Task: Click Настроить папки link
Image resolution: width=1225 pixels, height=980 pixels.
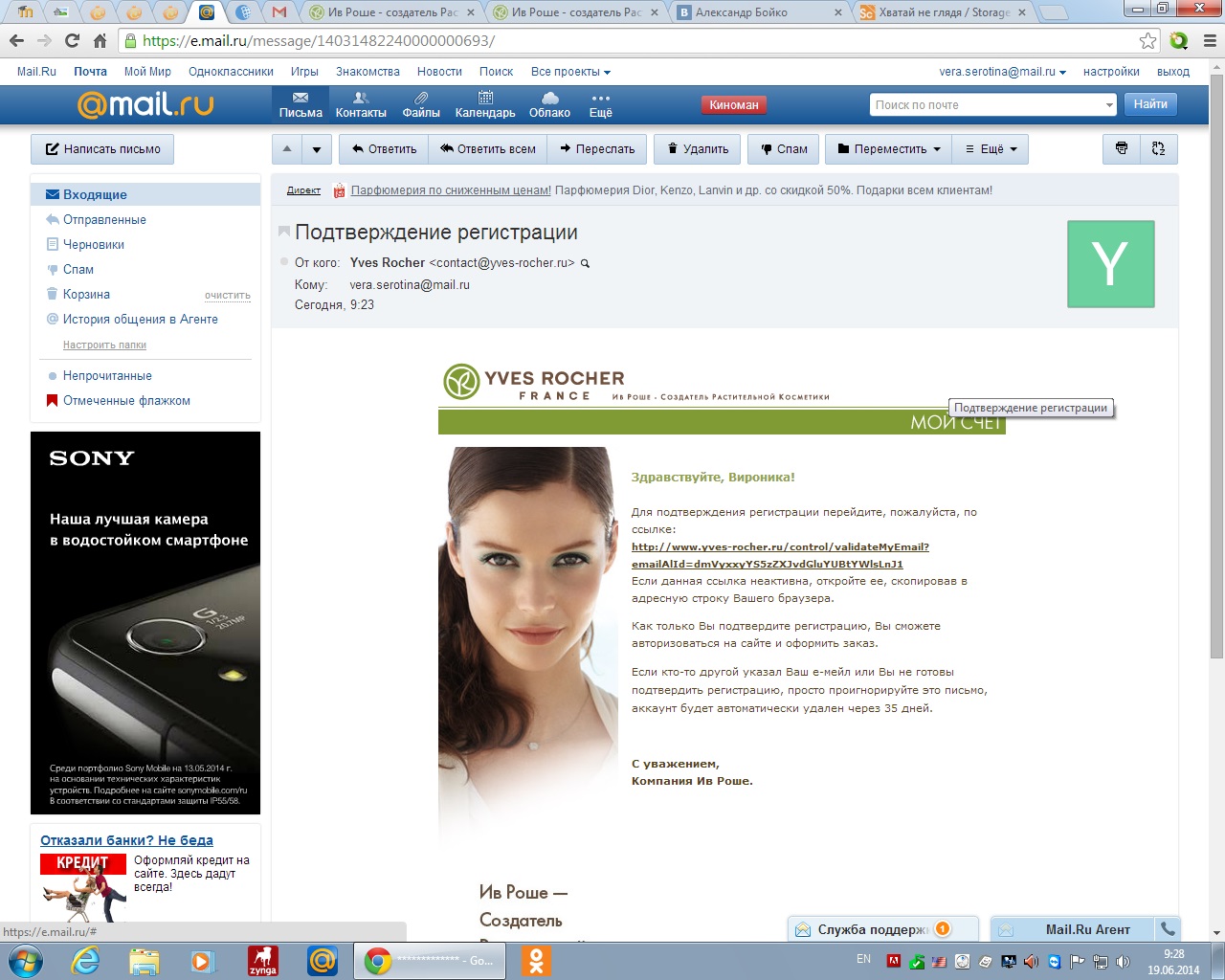Action: coord(104,345)
